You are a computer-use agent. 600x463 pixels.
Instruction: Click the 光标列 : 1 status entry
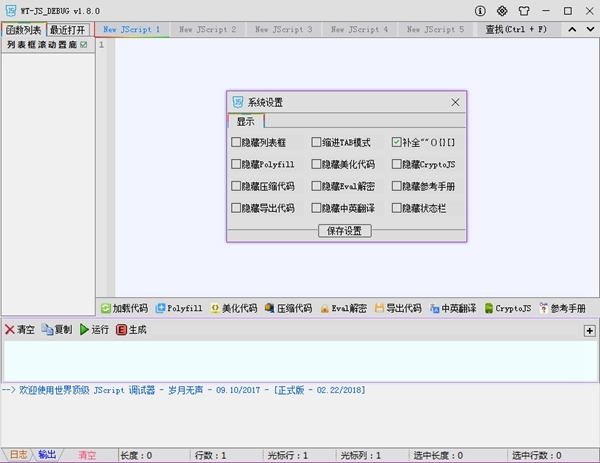click(x=360, y=455)
